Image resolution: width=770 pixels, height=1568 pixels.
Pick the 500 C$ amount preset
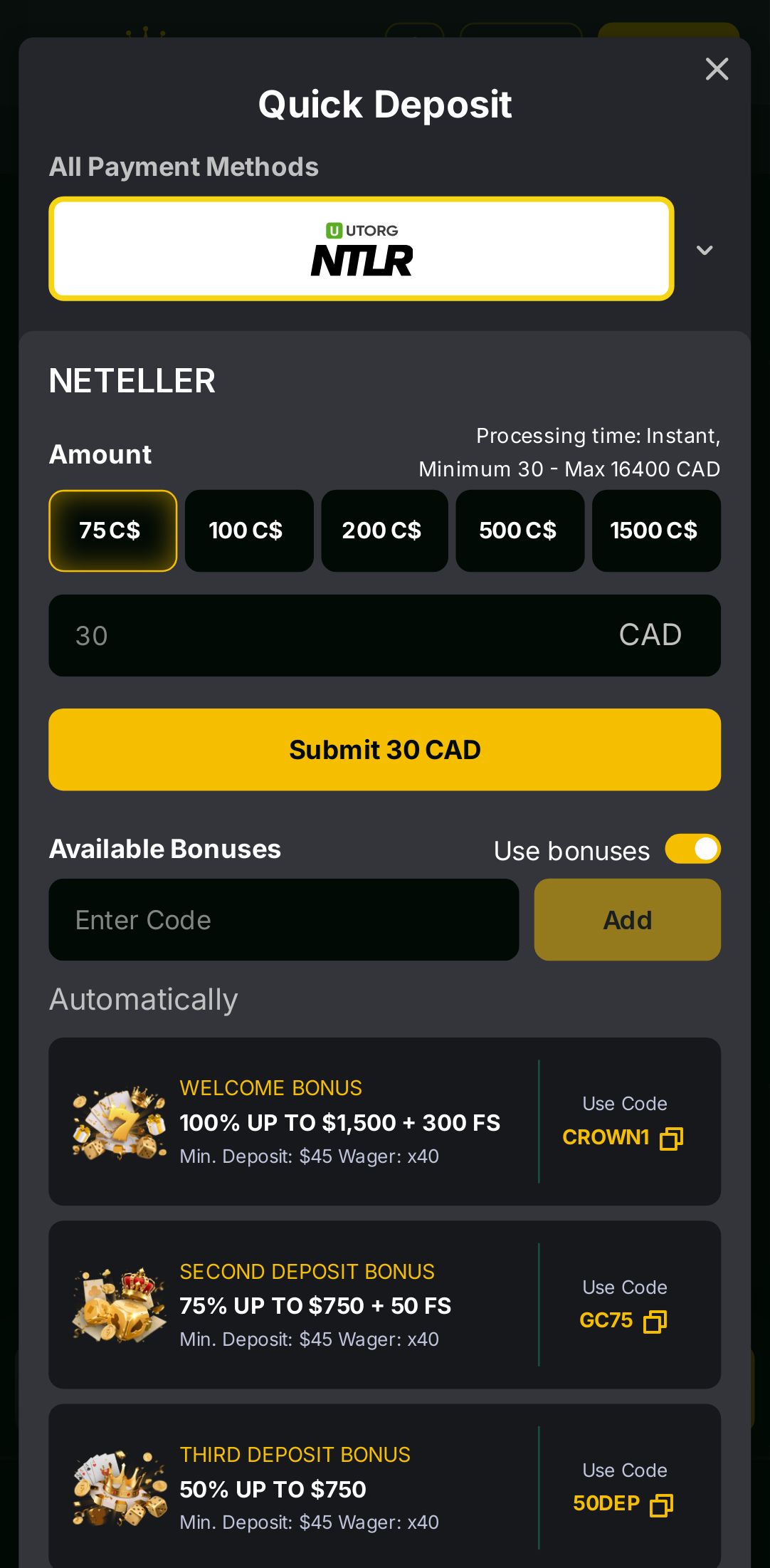[520, 530]
